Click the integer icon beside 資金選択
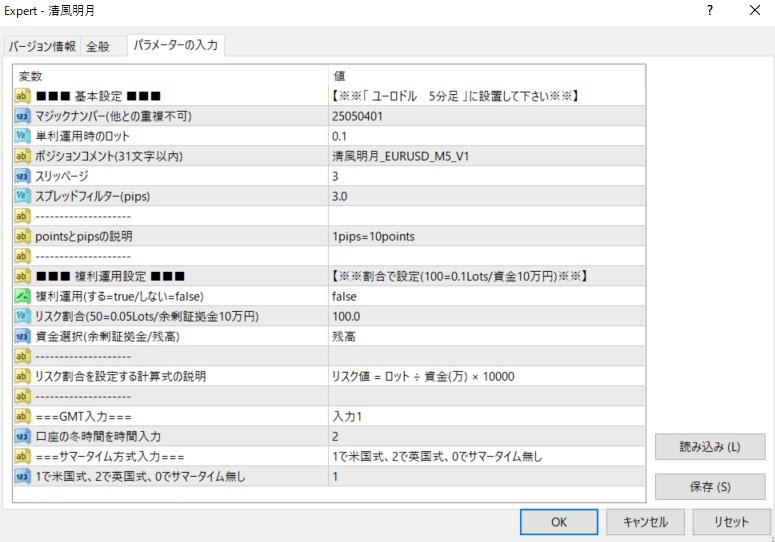 click(x=22, y=336)
